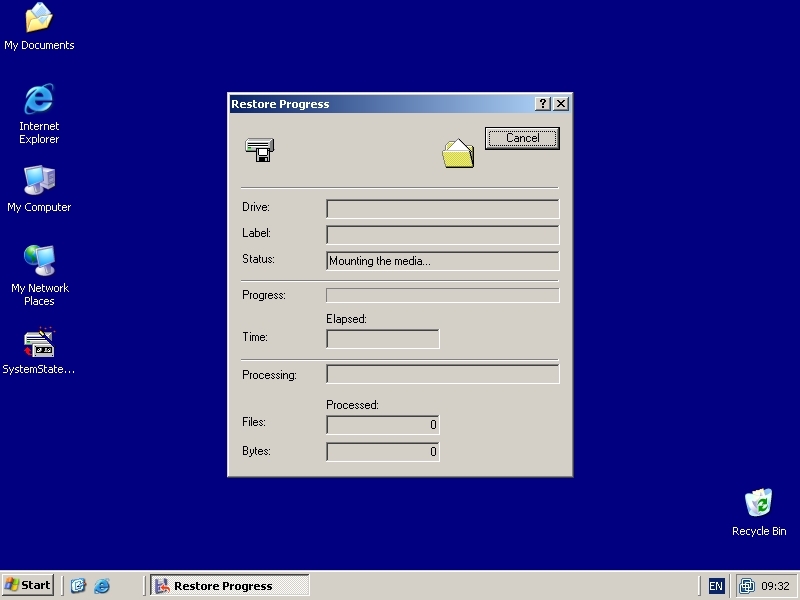Click the network tray icon

tap(747, 586)
